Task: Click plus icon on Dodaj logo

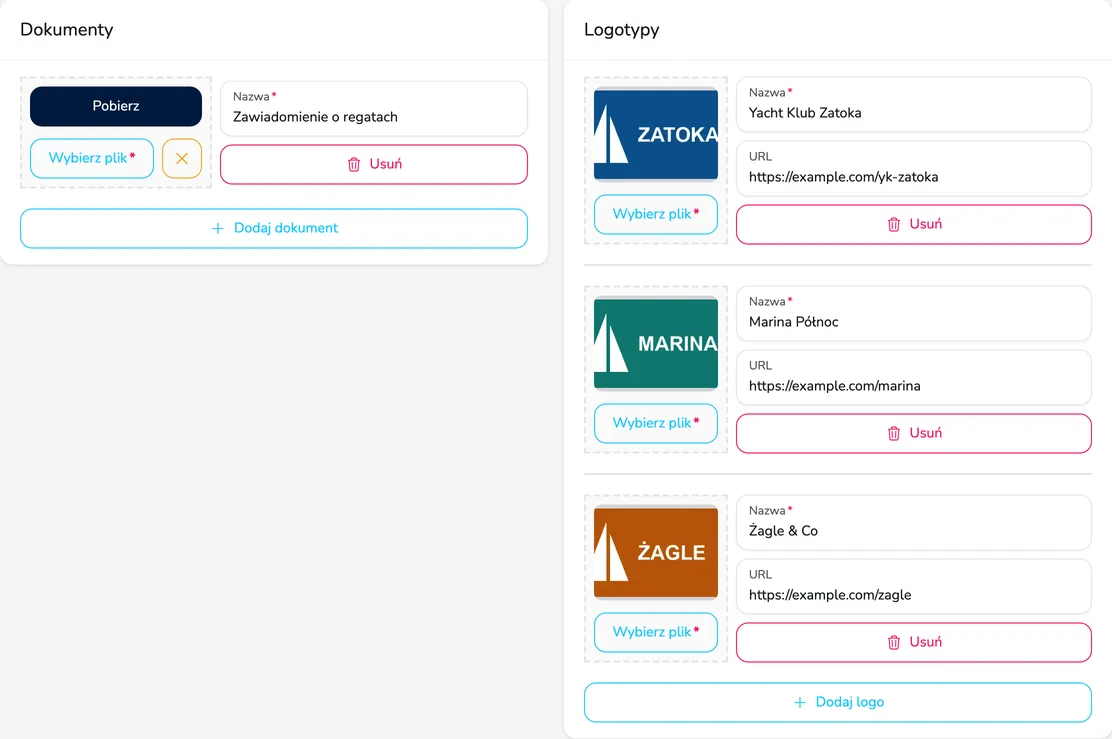Action: [x=800, y=702]
